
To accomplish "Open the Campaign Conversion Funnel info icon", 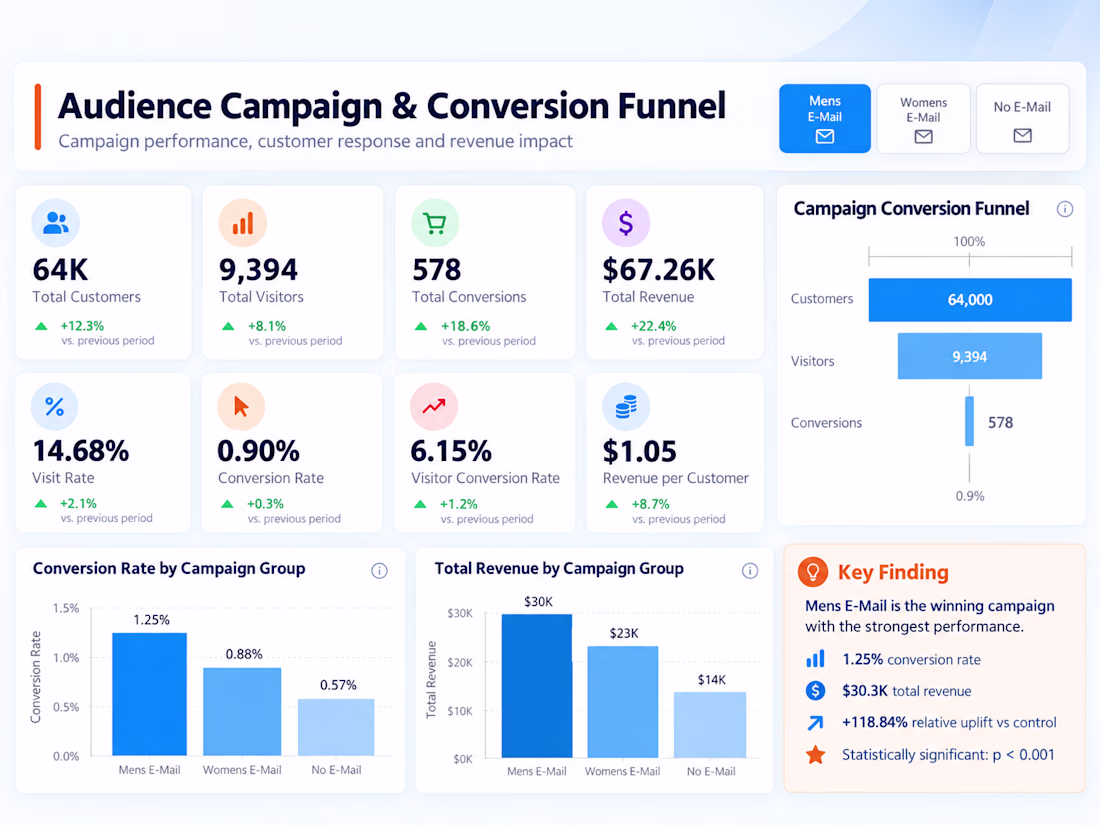I will pos(1065,209).
